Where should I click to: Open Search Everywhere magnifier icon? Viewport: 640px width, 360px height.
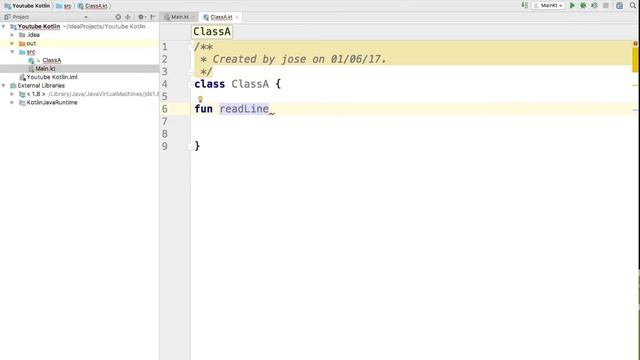[x=633, y=5]
